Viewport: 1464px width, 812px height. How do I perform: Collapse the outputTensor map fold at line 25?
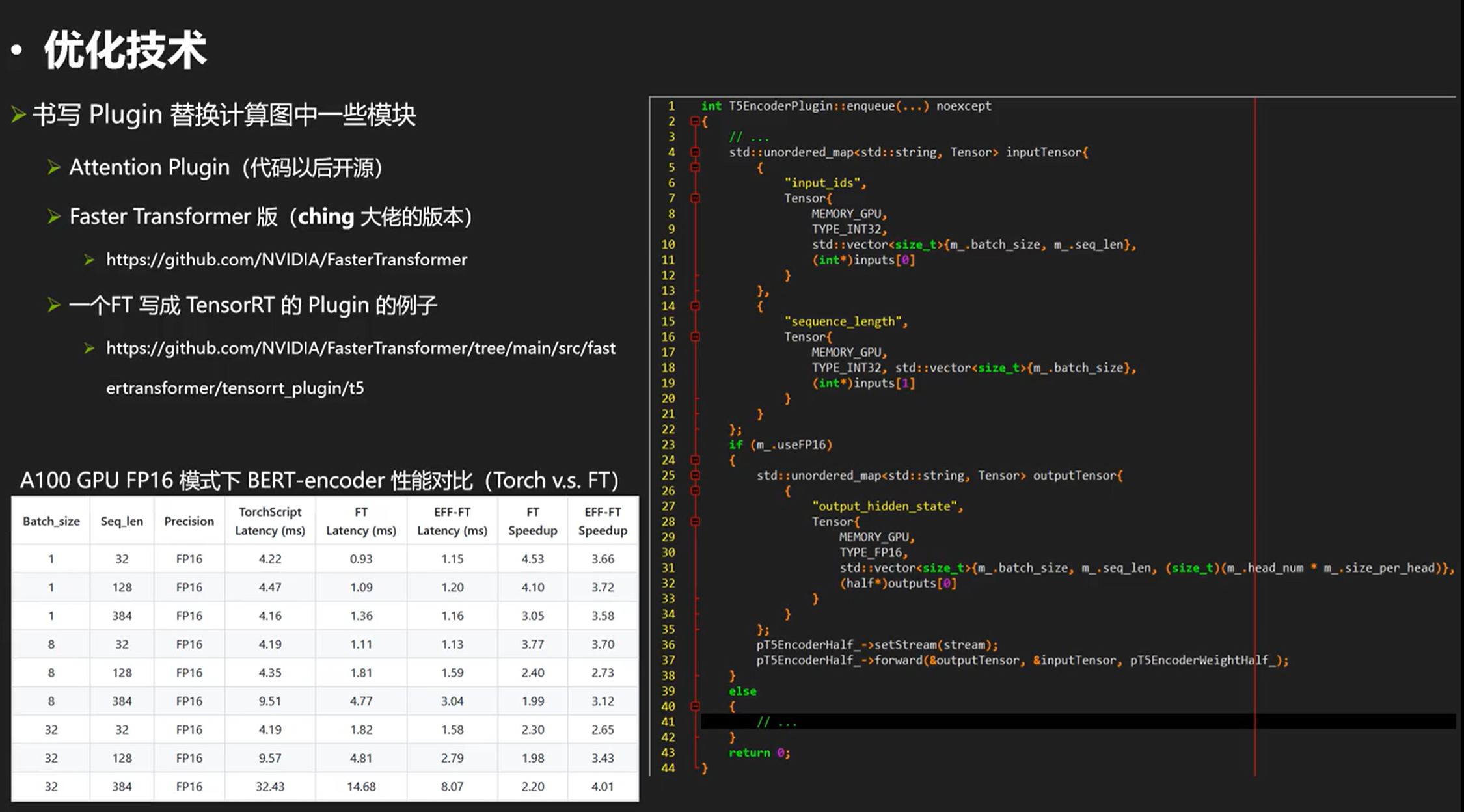coord(695,476)
